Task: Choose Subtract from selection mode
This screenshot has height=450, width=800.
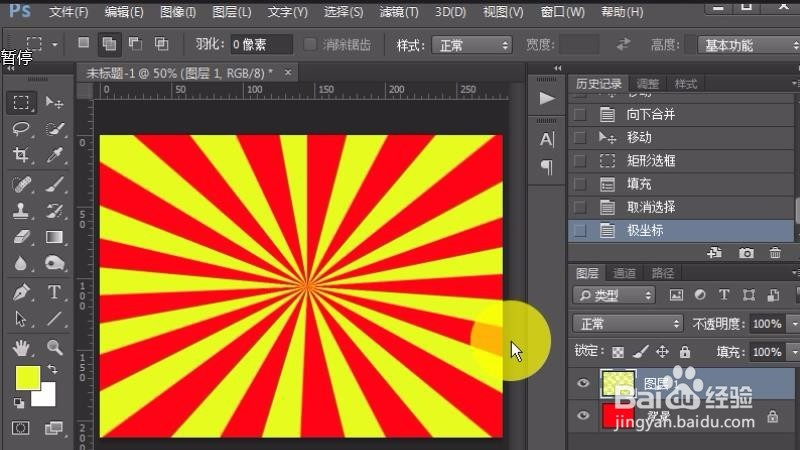Action: pyautogui.click(x=135, y=44)
